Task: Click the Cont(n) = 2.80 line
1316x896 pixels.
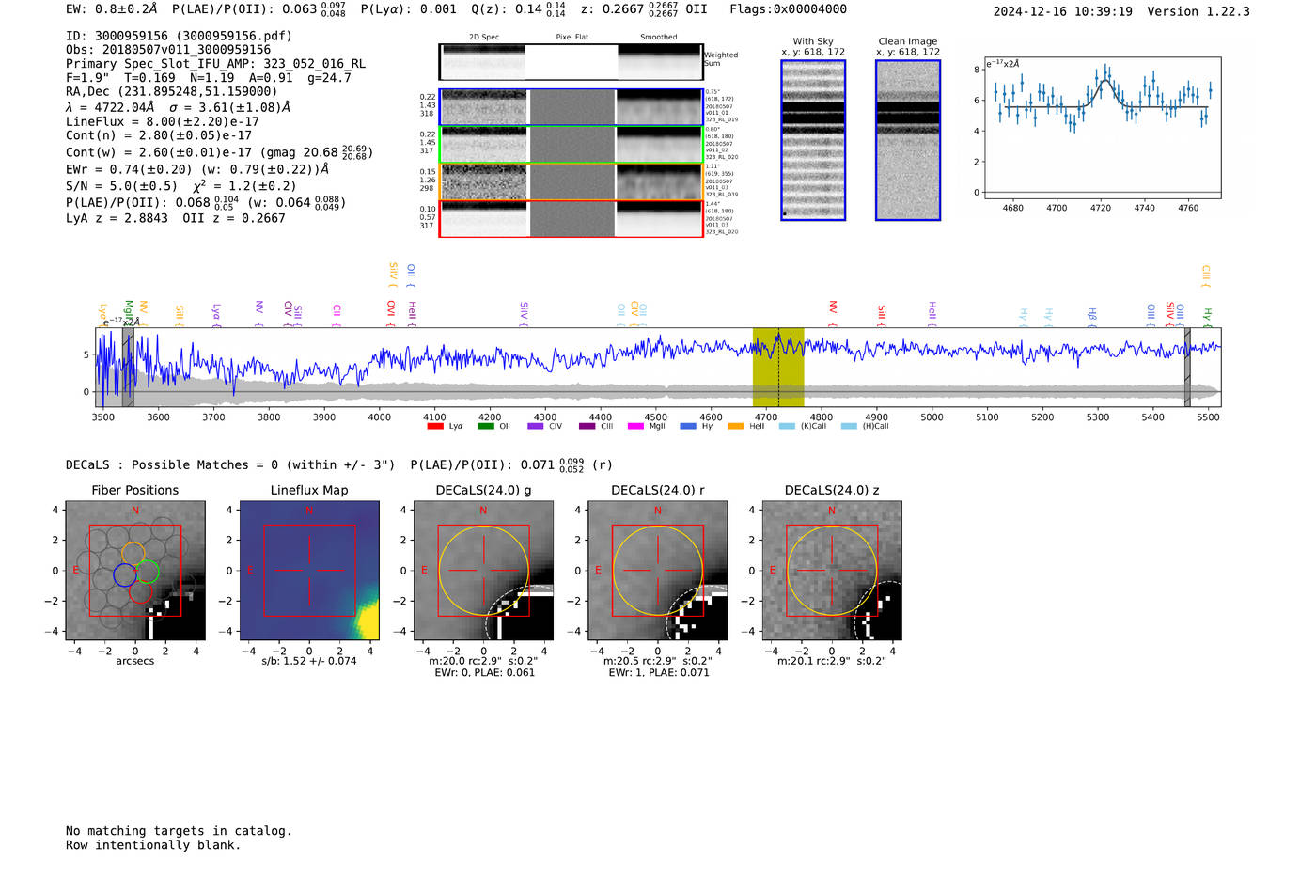Action: point(159,135)
